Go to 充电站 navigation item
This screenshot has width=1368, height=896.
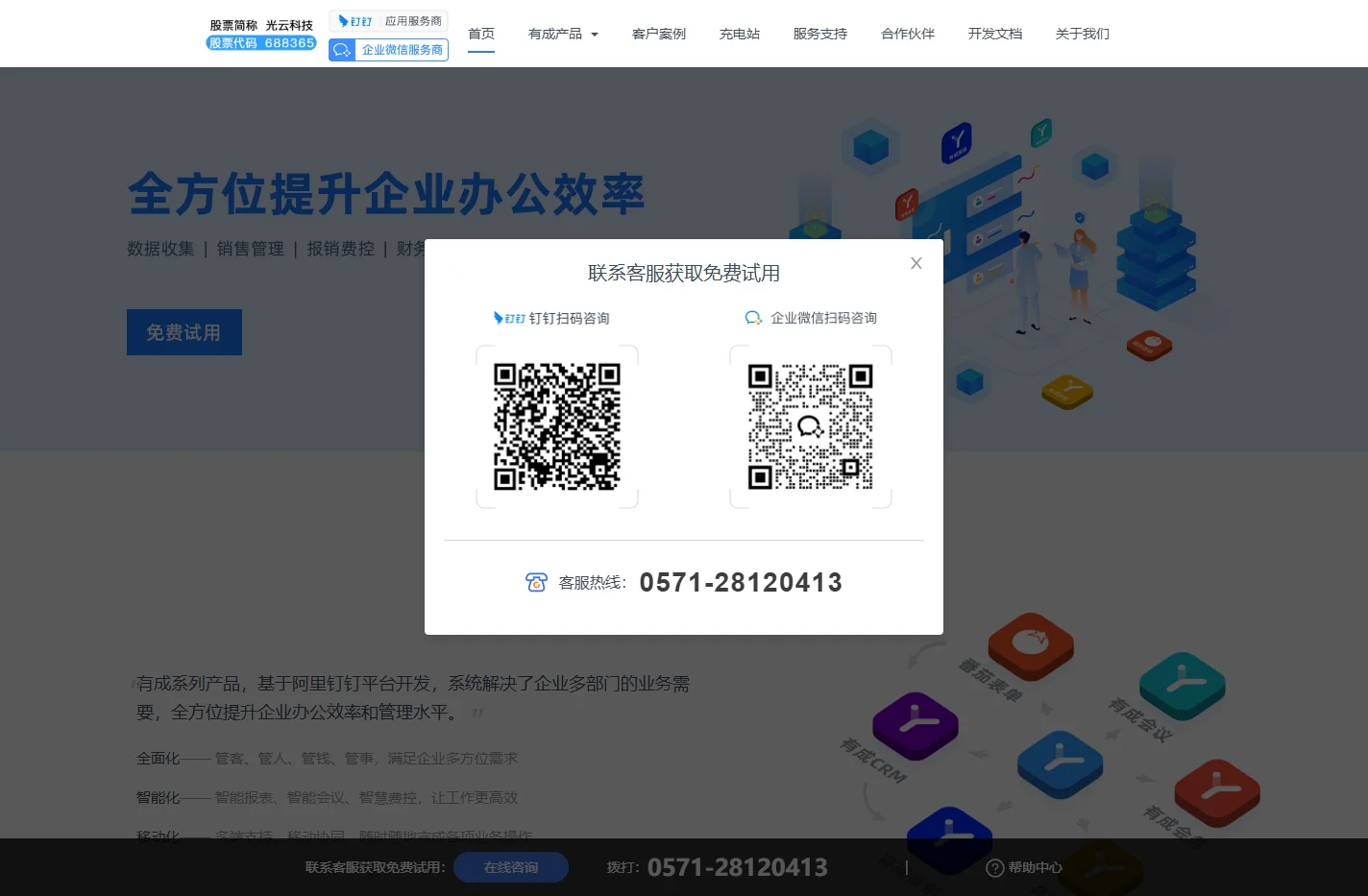740,34
